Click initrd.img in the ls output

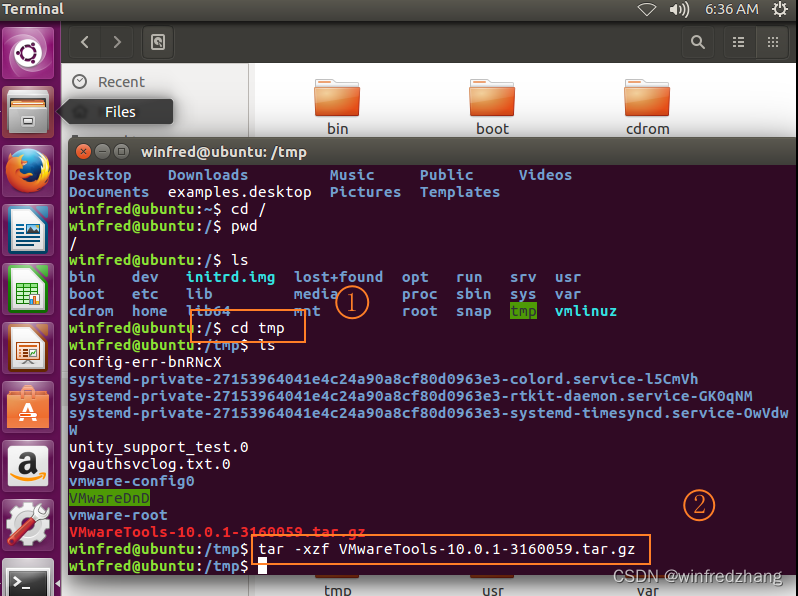pos(231,277)
